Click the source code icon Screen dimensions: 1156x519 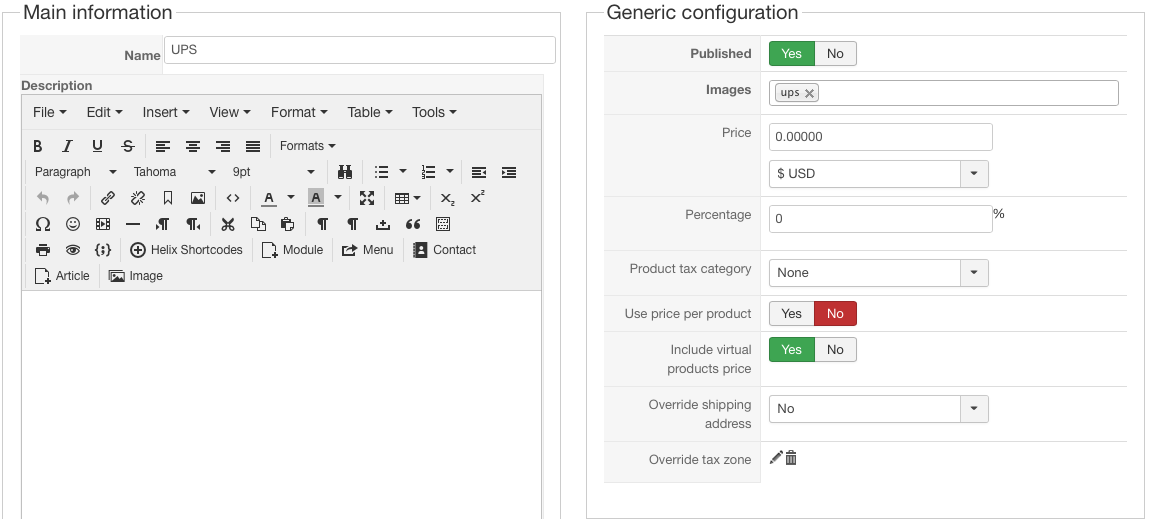click(232, 198)
